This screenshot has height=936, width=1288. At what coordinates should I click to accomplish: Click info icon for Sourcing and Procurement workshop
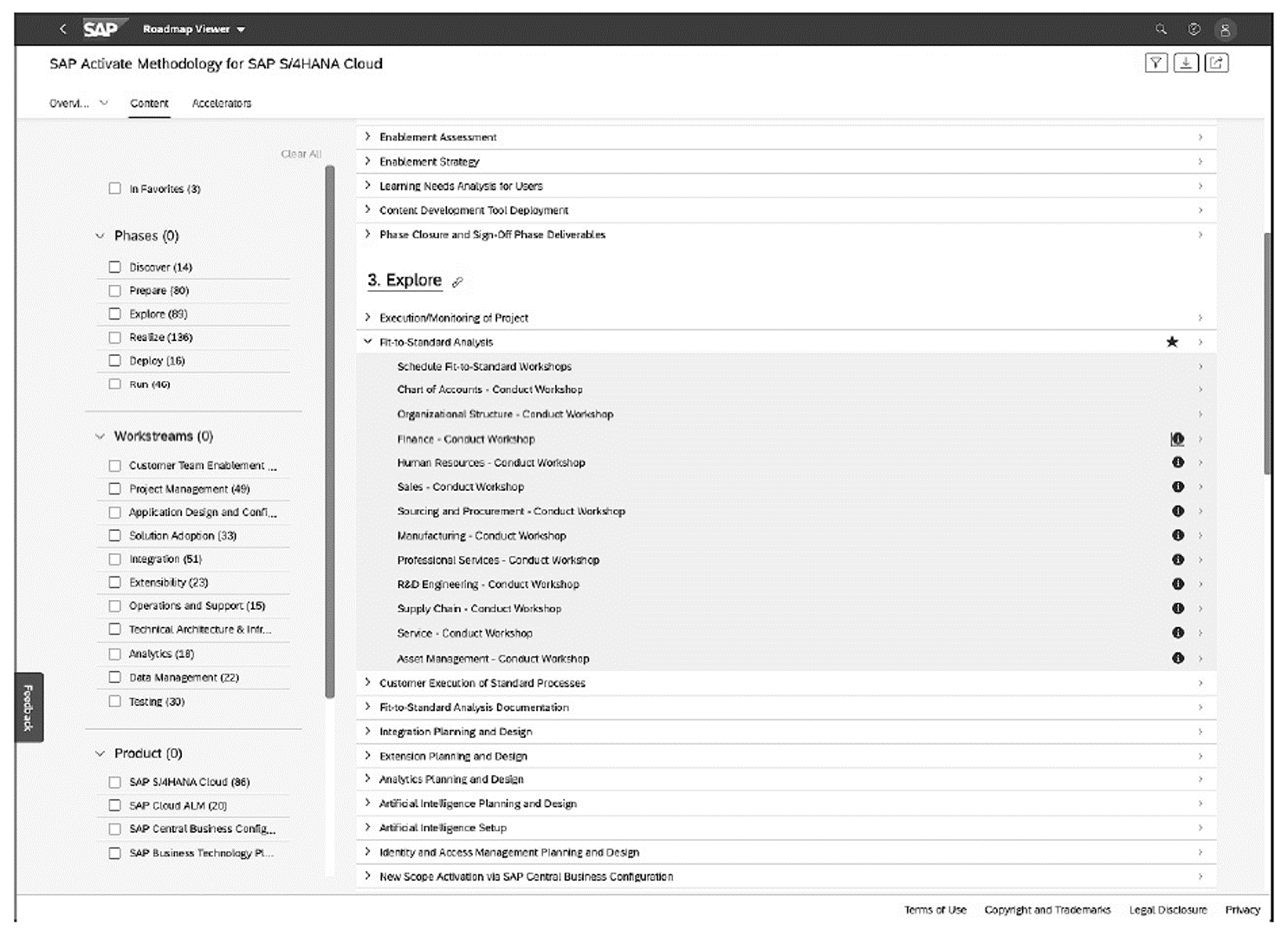1178,511
